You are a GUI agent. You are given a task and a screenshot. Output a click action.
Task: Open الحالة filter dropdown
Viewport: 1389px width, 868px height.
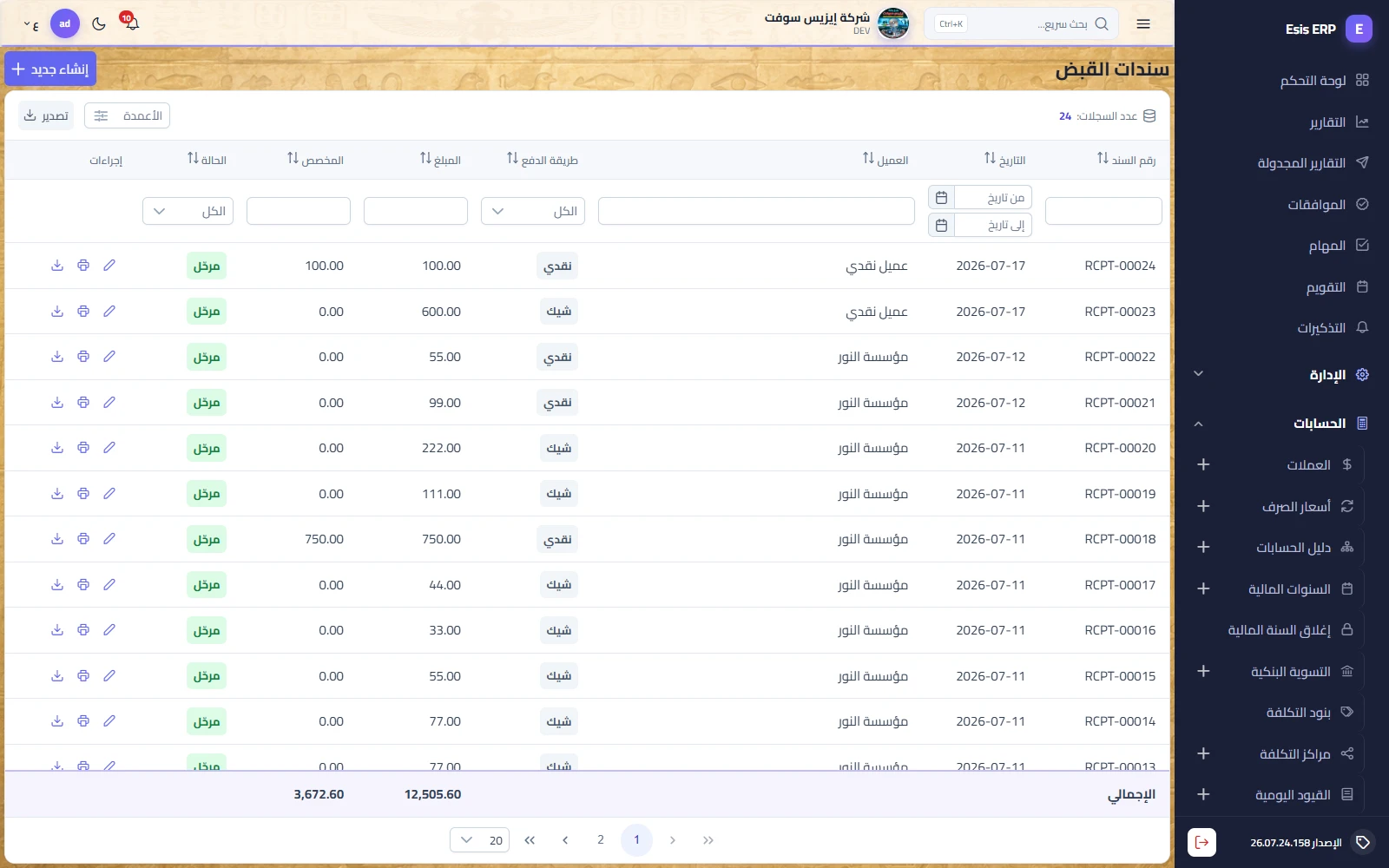click(188, 211)
